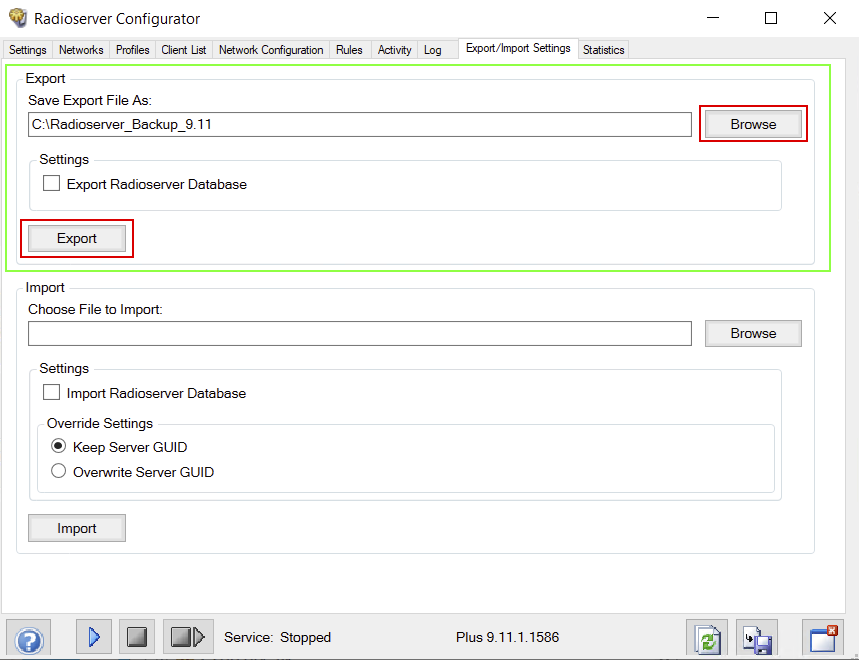Click the Plus 9.11.1.1586 version text
Screen dimensions: 859x660
coord(507,637)
